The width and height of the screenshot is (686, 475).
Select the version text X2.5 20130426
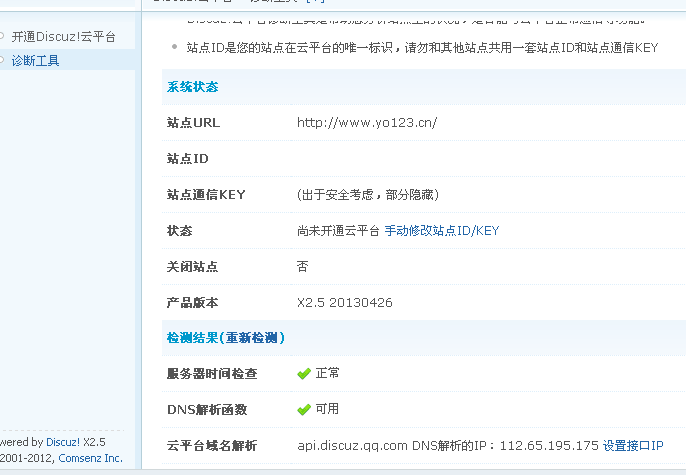(x=345, y=302)
